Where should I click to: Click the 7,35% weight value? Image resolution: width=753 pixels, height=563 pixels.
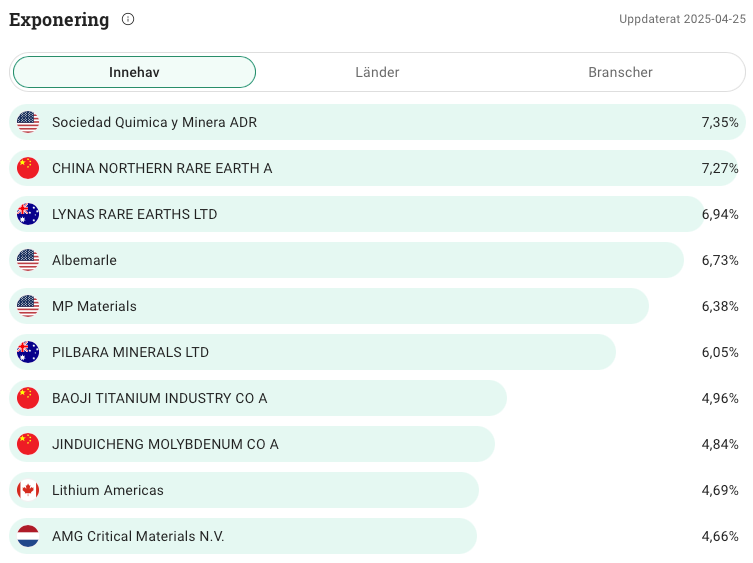pyautogui.click(x=720, y=122)
